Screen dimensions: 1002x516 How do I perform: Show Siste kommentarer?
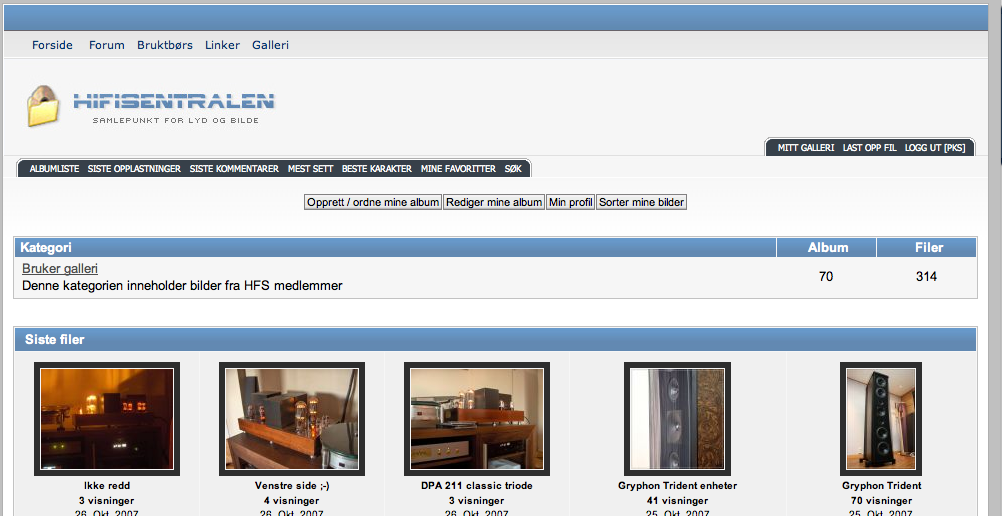coord(234,169)
